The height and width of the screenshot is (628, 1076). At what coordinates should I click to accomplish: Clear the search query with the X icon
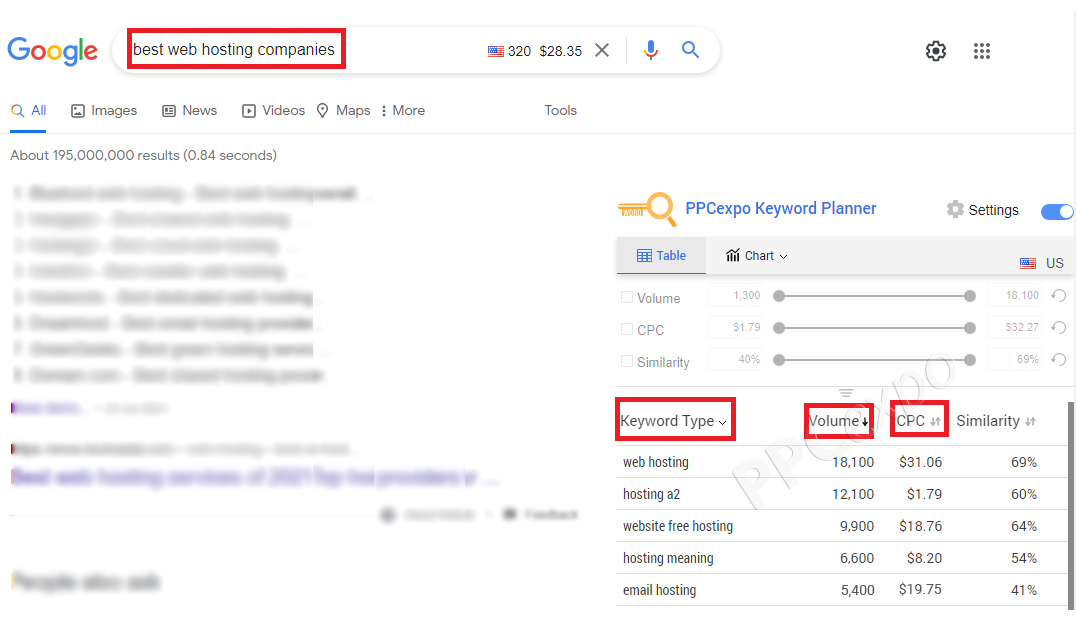tap(602, 50)
